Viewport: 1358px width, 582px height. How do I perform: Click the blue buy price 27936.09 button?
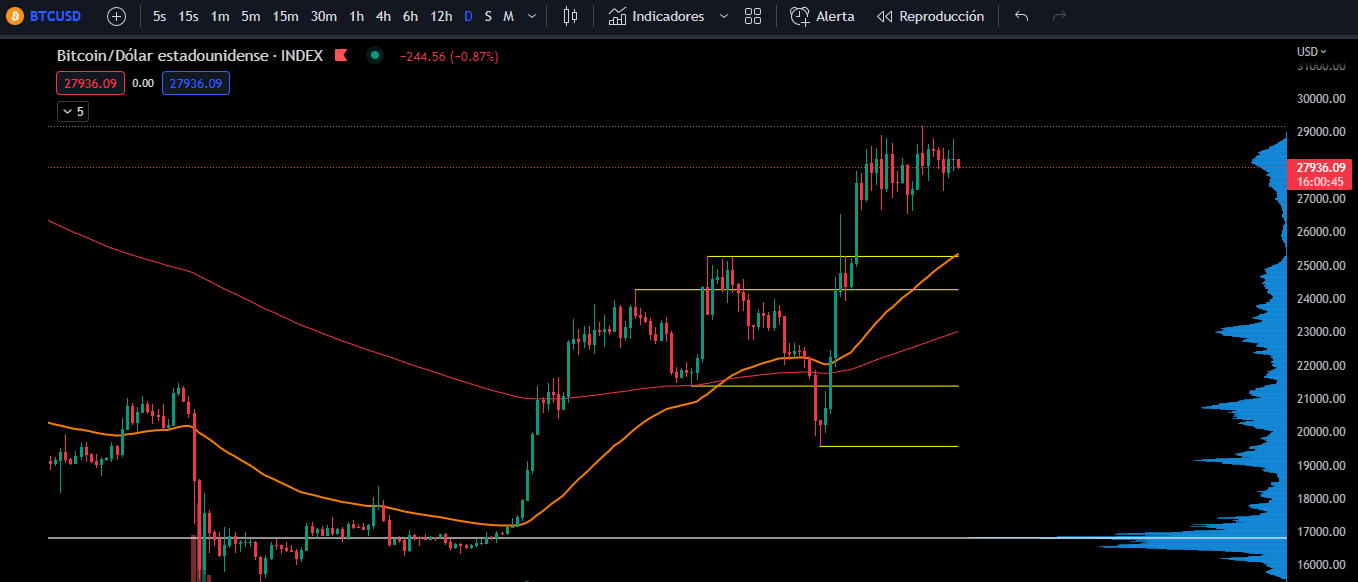click(x=195, y=84)
